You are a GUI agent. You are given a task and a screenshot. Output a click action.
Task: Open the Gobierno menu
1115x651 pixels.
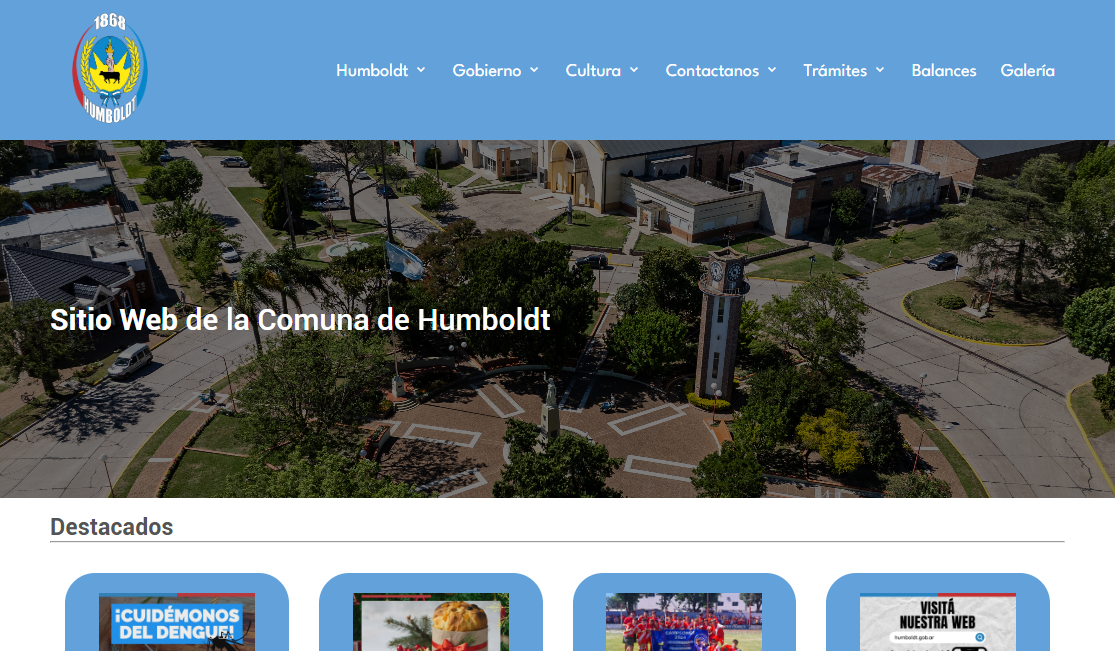pyautogui.click(x=487, y=70)
